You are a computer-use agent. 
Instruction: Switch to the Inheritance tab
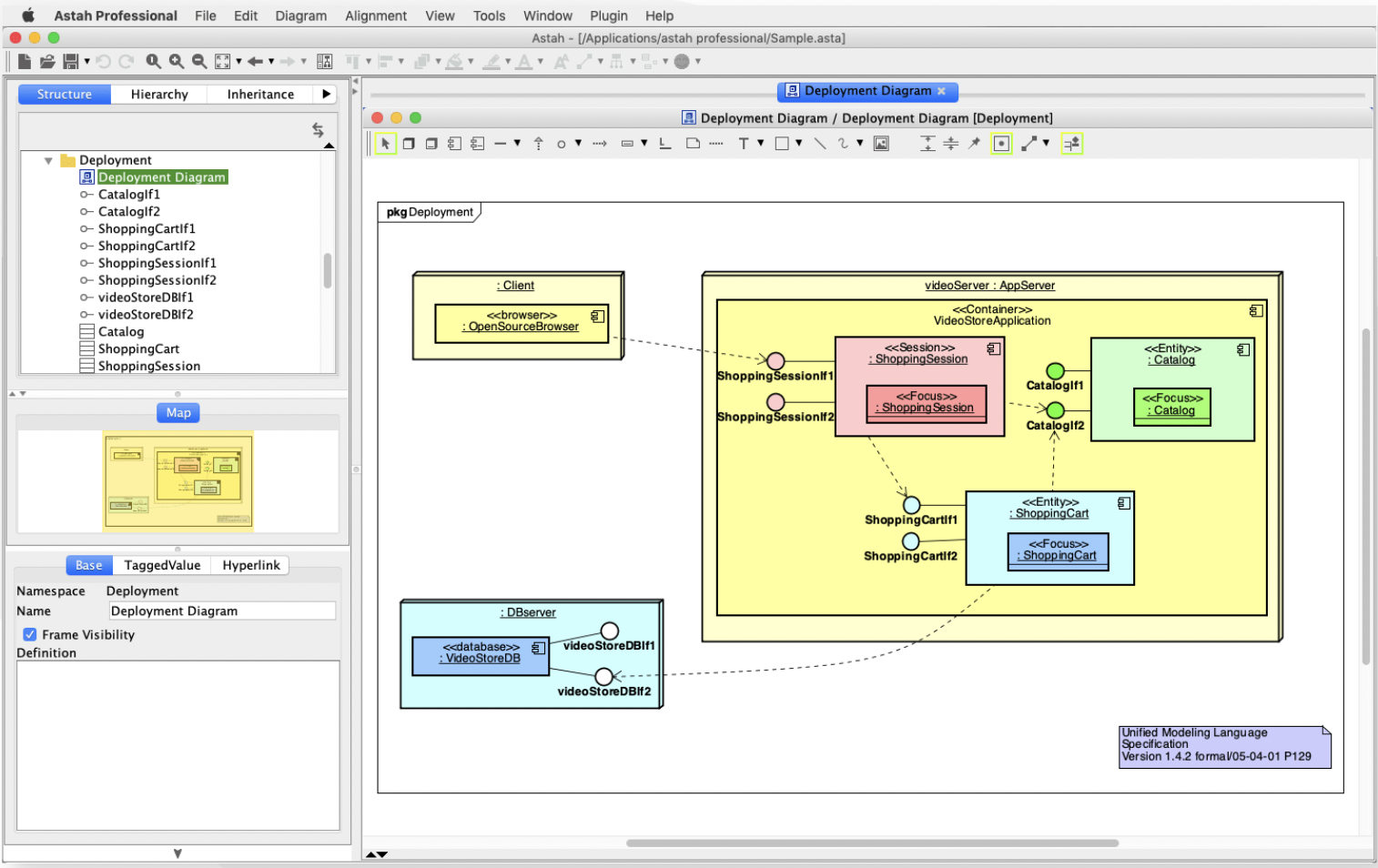[259, 94]
